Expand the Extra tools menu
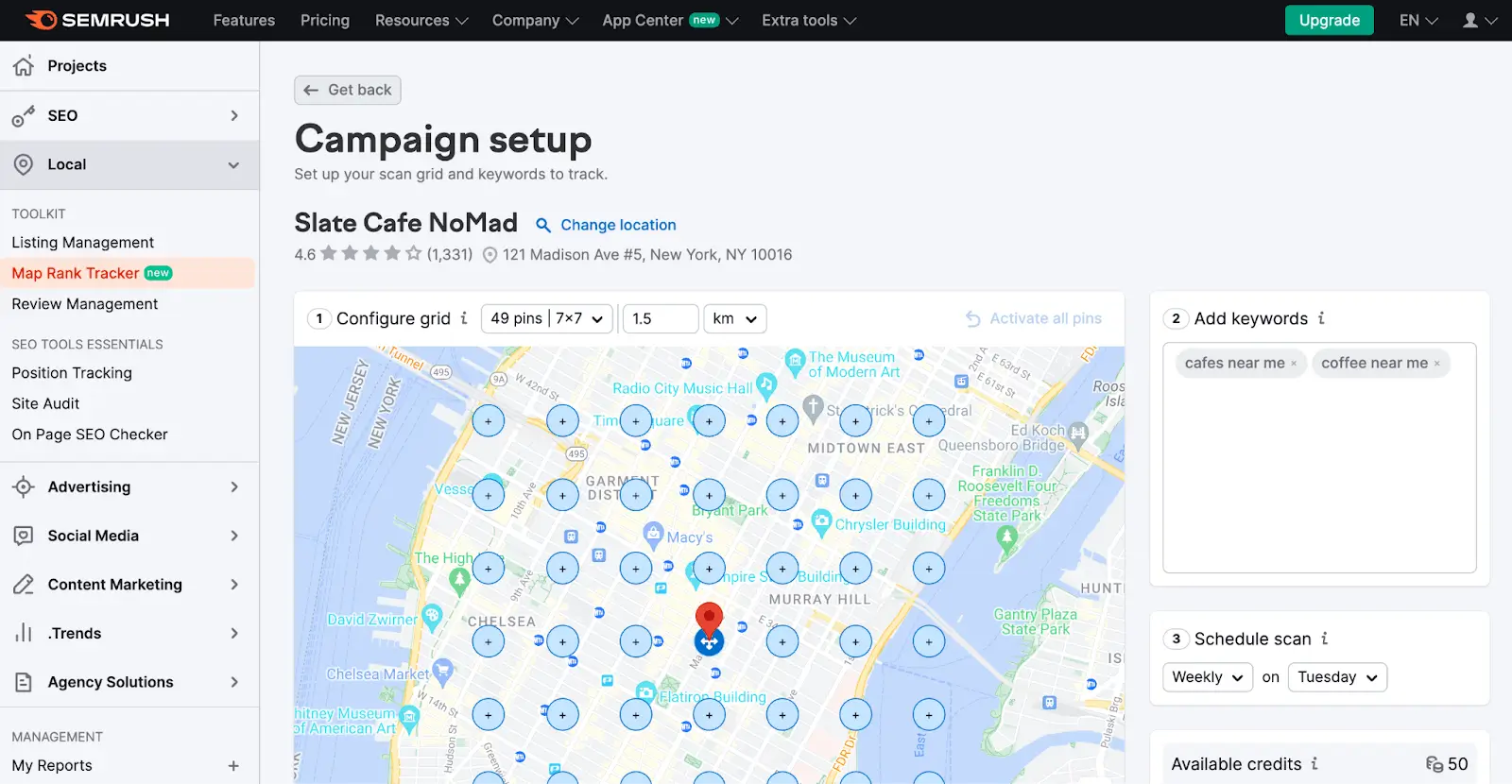 pos(809,20)
